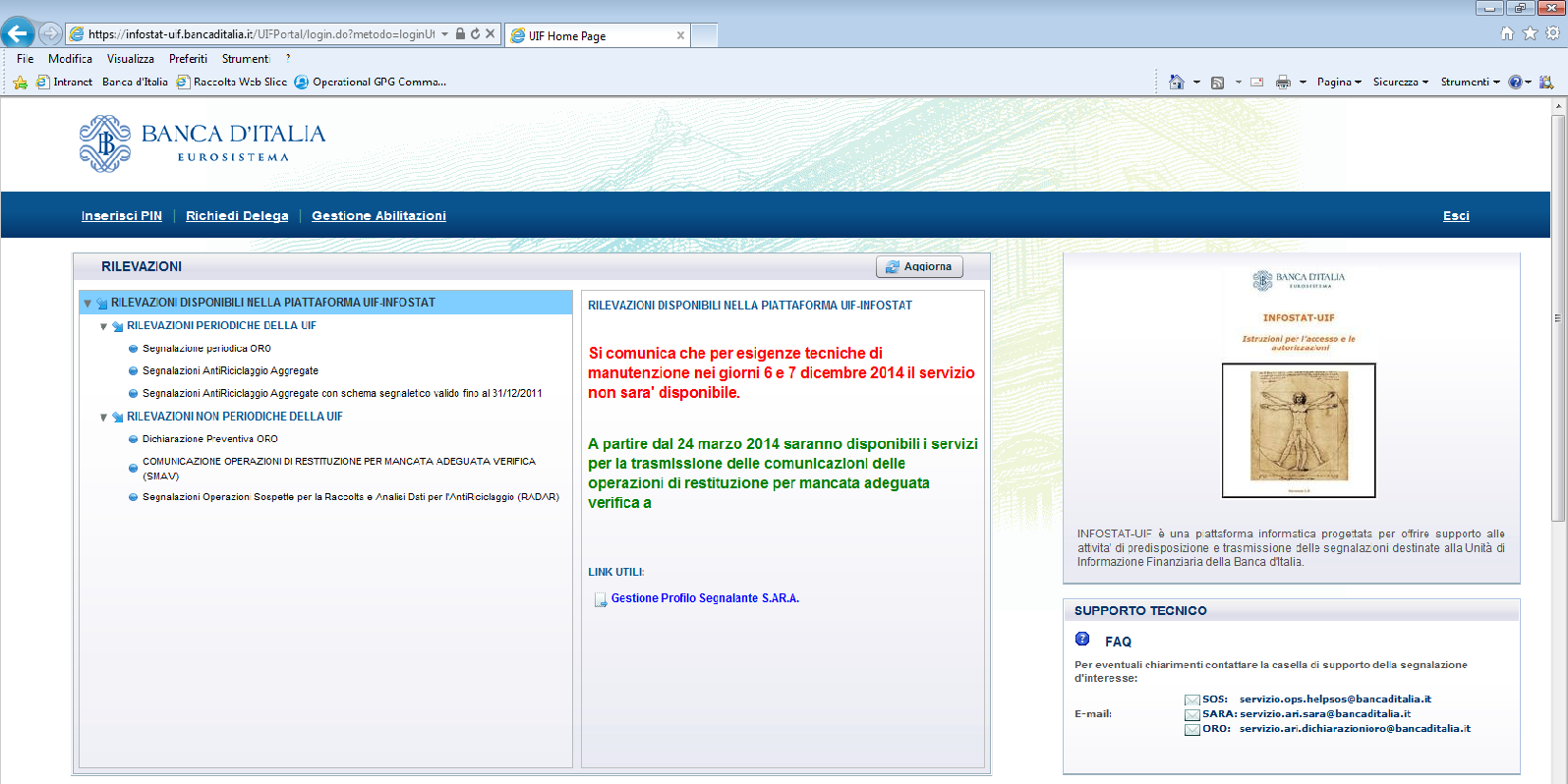Open Operational GPG Comma... favorite
Screen dimensions: 1568x784
[371, 83]
